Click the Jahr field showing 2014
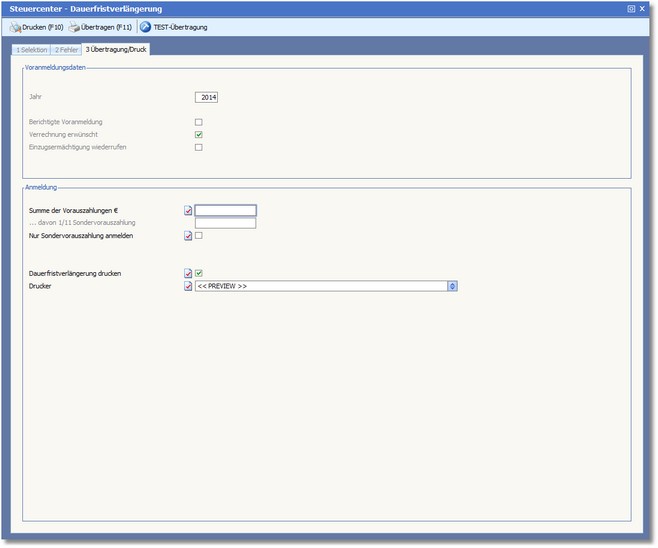The image size is (658, 548). [x=207, y=97]
